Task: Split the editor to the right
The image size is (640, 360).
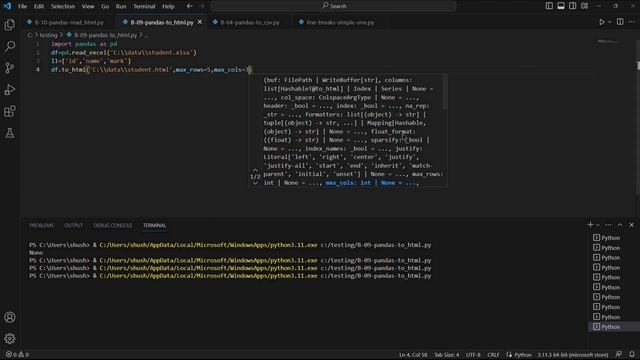Action: click(x=620, y=22)
